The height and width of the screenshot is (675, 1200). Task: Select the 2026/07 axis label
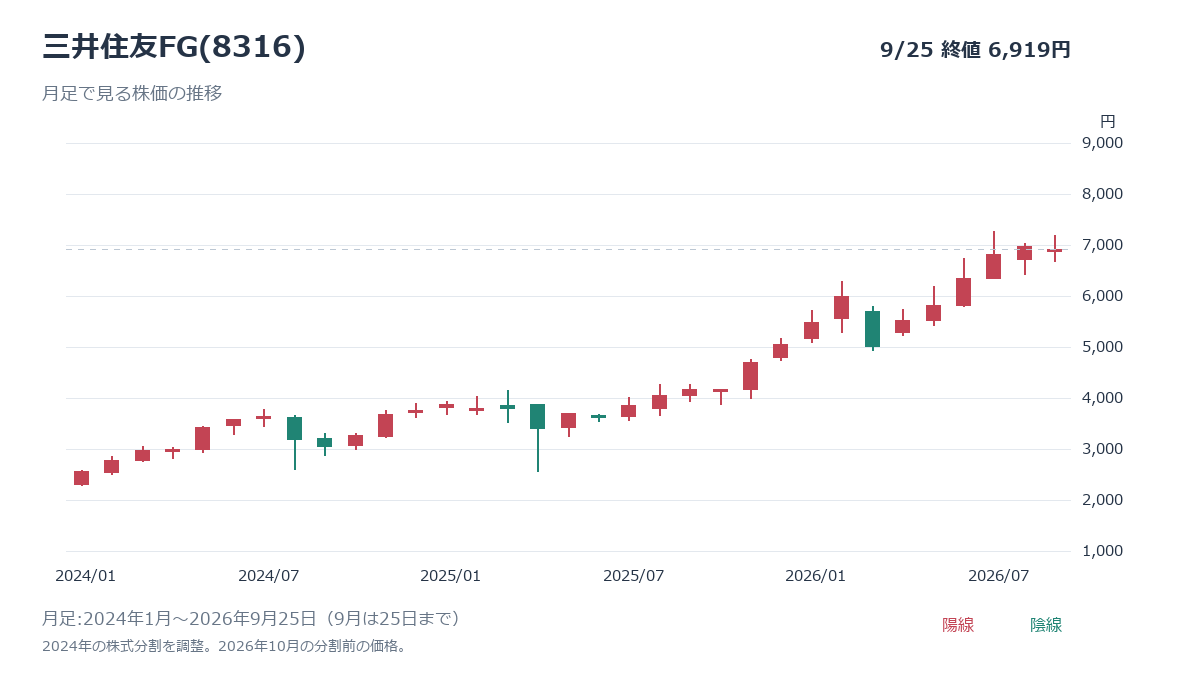998,576
